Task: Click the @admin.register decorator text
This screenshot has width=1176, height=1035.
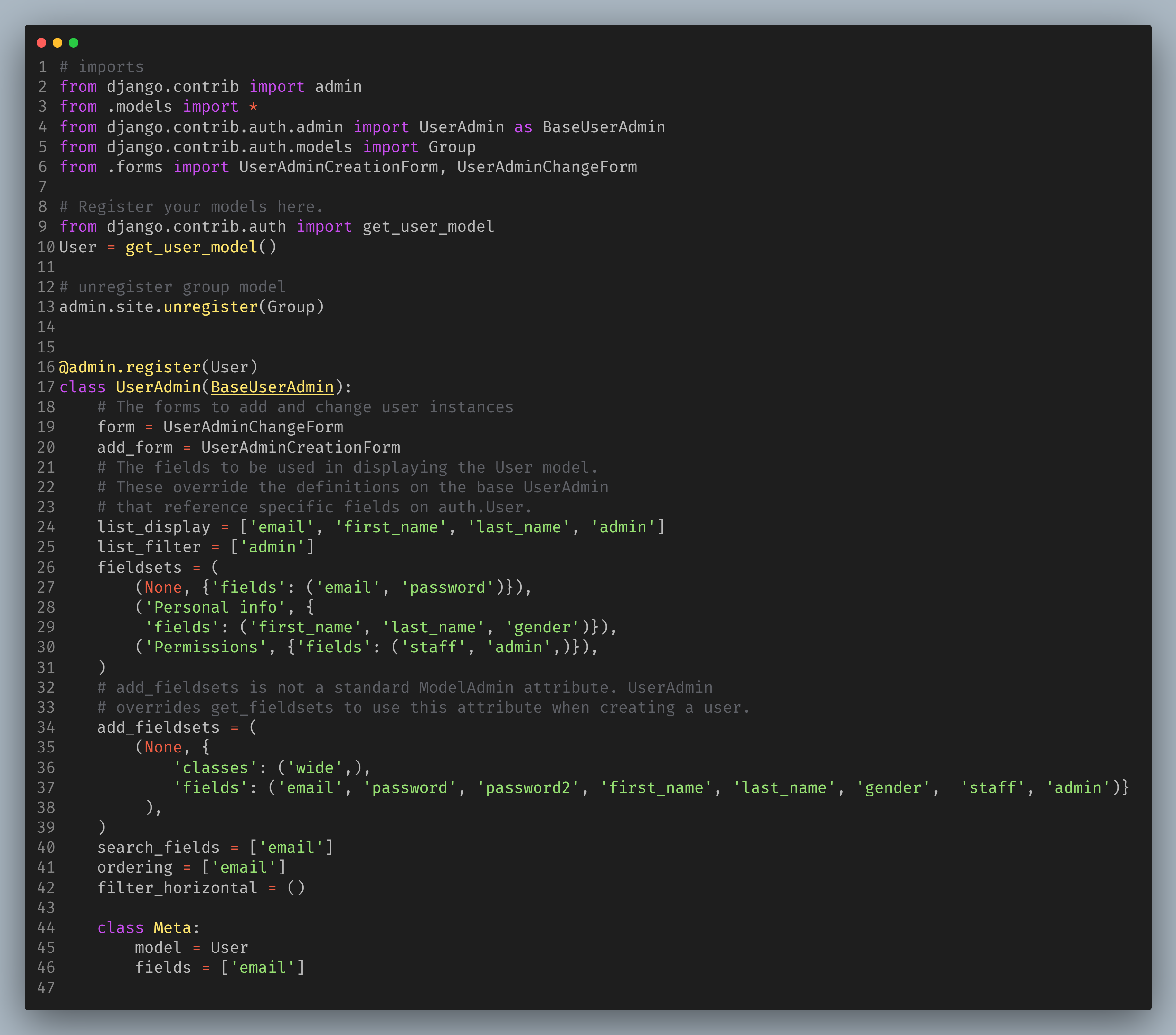Action: (x=129, y=367)
